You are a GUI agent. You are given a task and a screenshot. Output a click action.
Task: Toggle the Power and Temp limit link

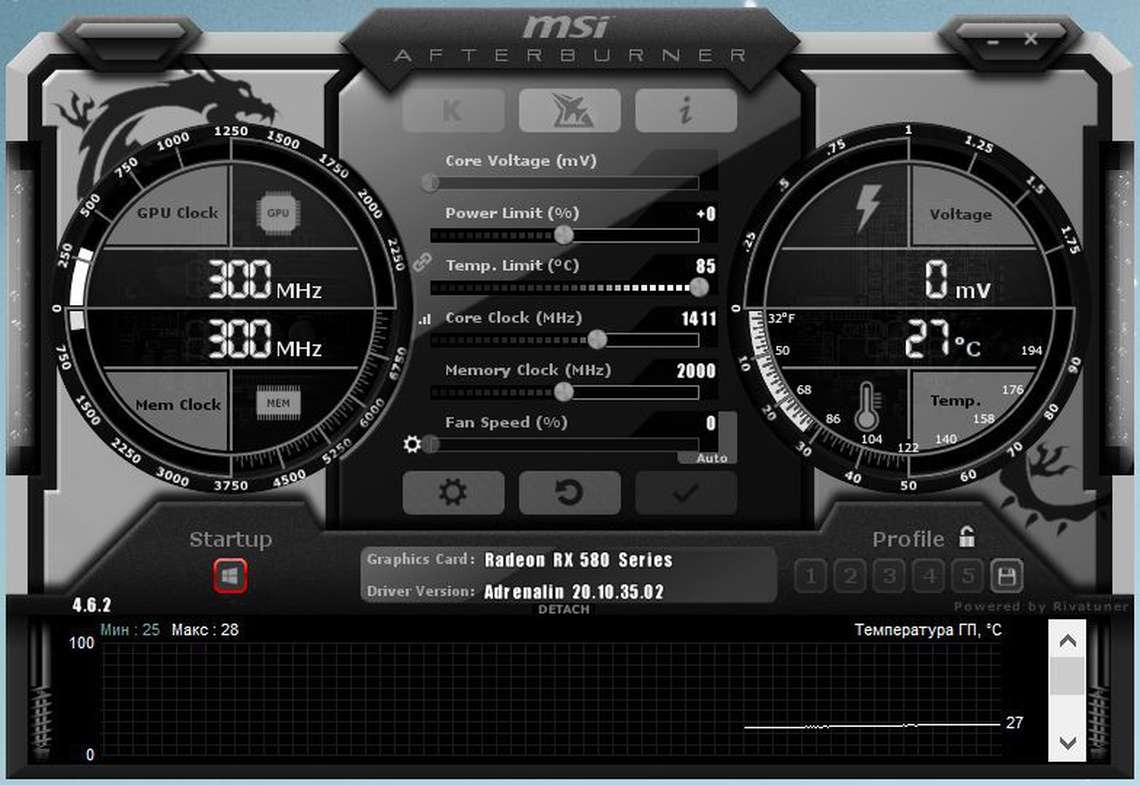[421, 264]
